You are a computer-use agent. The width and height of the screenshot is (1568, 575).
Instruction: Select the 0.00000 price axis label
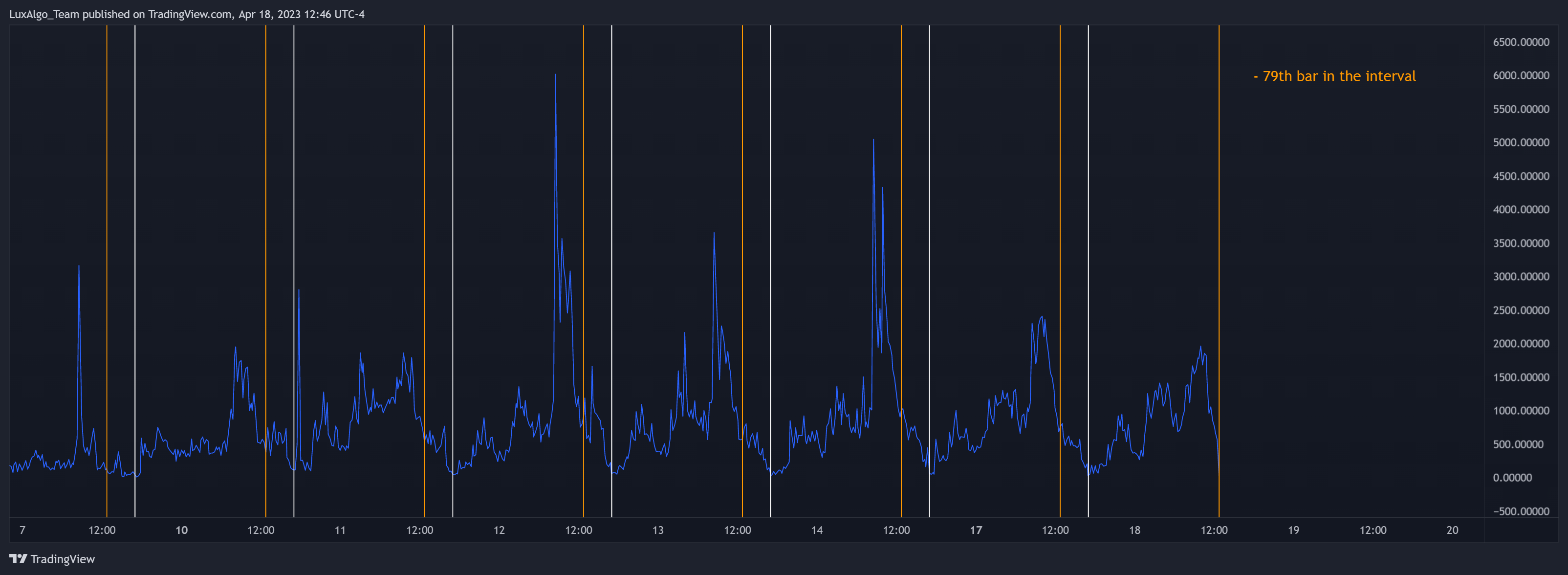(1512, 478)
